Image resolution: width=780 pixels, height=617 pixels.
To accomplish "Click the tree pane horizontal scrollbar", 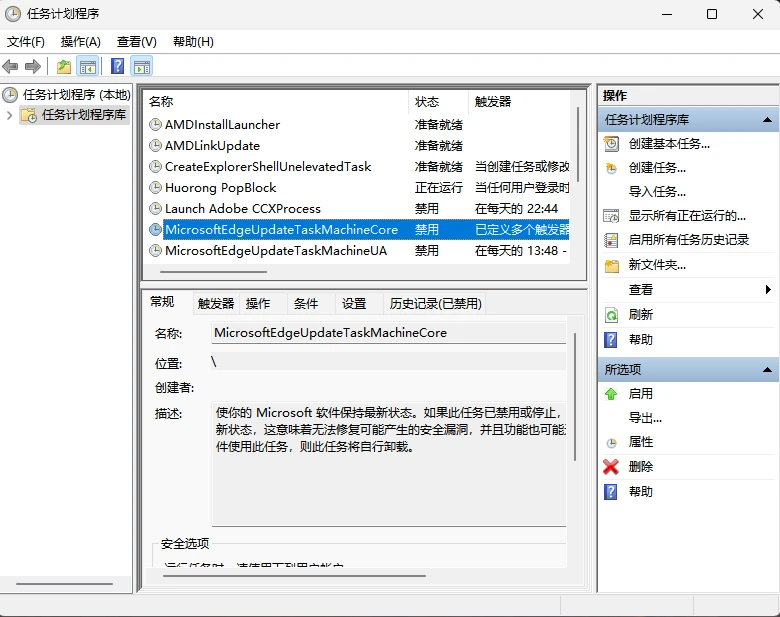I will point(64,584).
